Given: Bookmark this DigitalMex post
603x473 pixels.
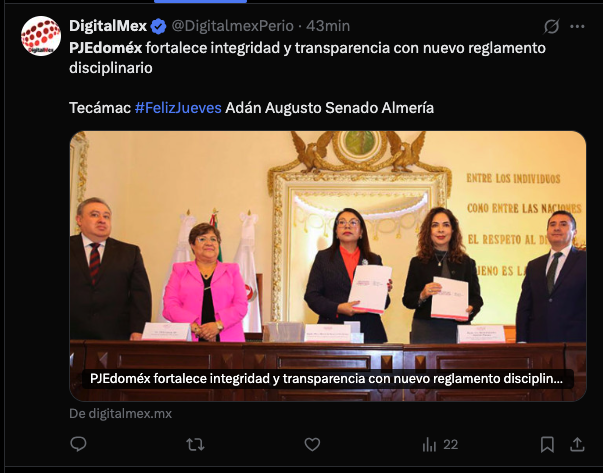Looking at the screenshot, I should pos(547,445).
